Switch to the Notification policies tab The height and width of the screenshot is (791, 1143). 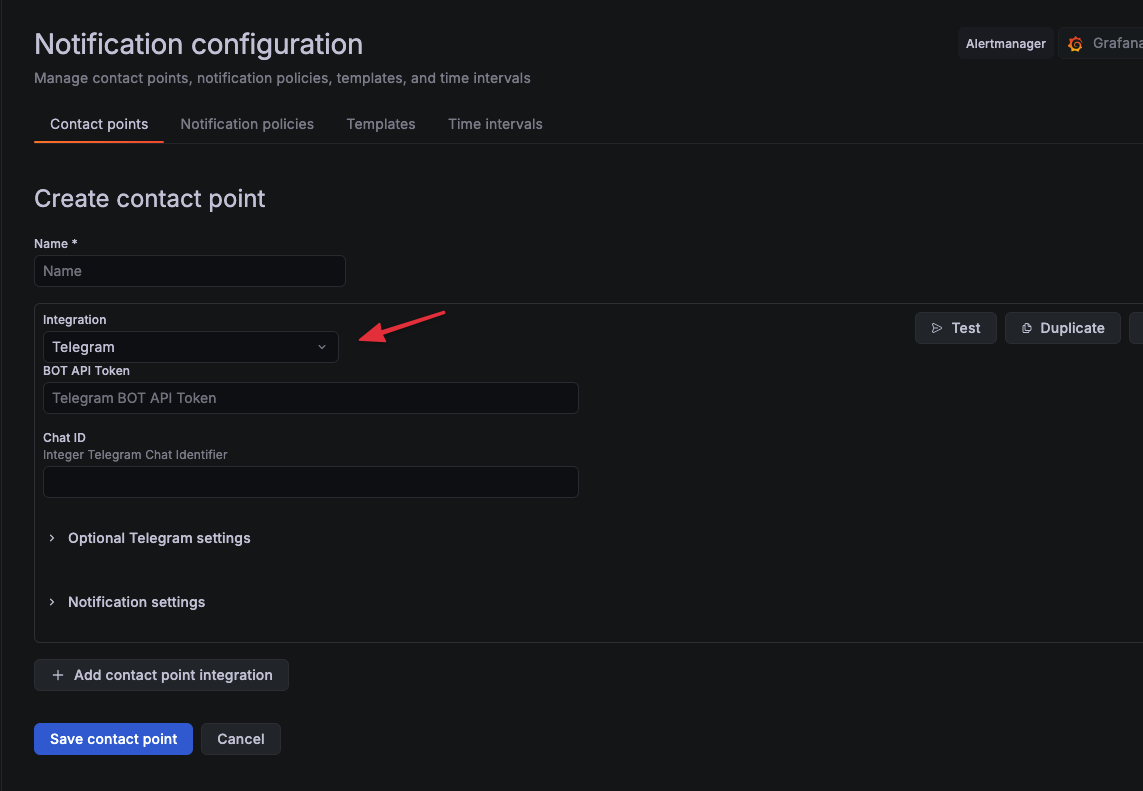247,124
